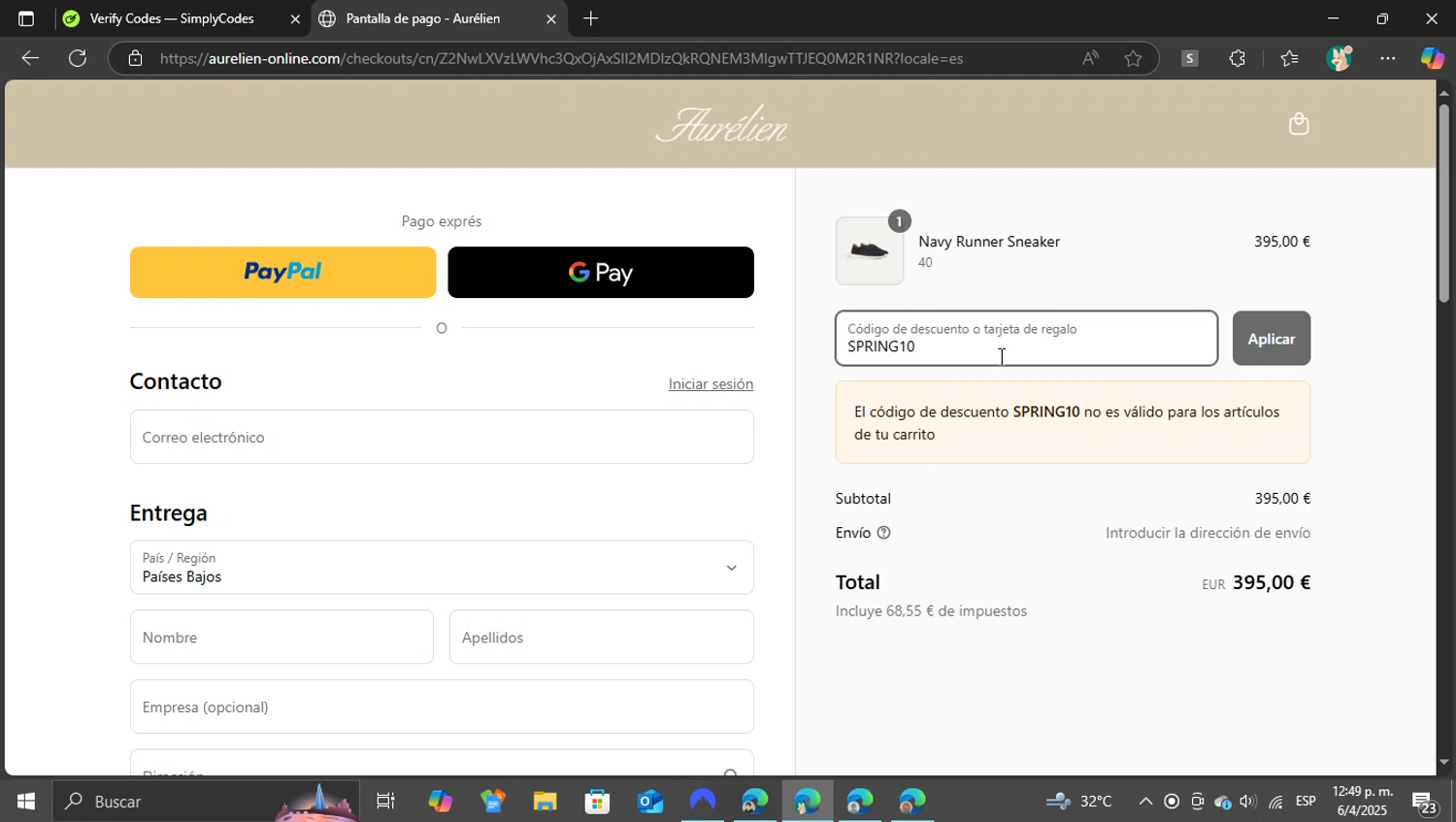Open the shopping cart bag icon
The image size is (1456, 822).
coord(1299,123)
